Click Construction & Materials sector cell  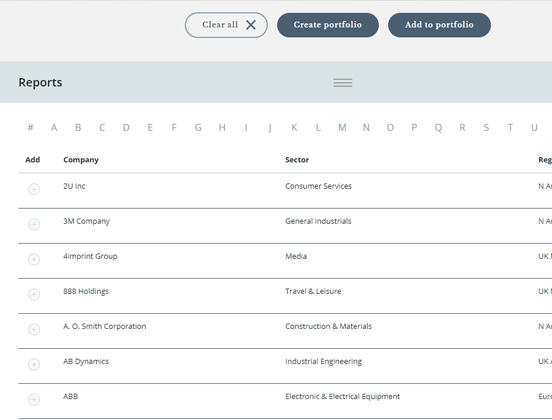click(x=328, y=326)
